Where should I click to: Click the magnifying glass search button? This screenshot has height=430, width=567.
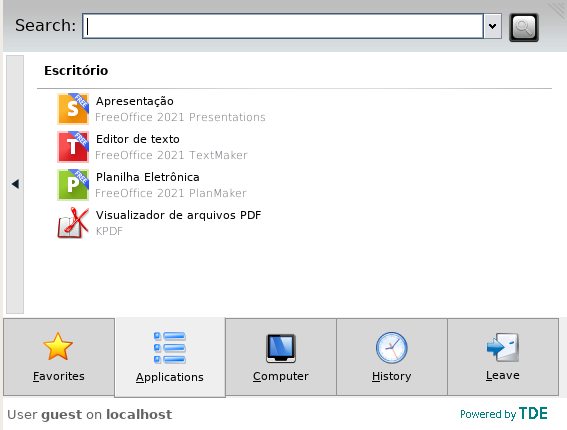[524, 27]
